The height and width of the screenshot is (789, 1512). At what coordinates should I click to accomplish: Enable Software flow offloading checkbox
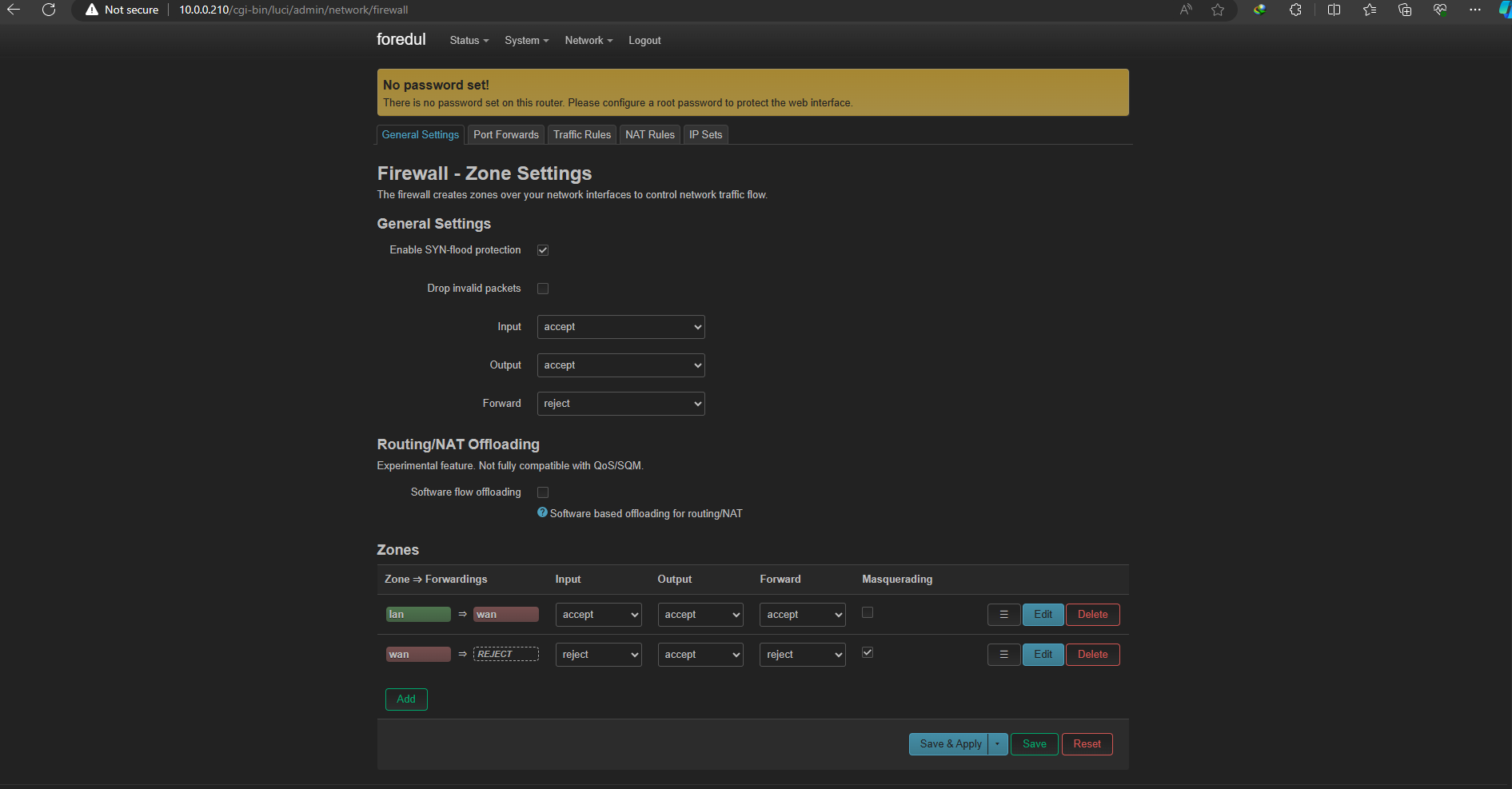pyautogui.click(x=543, y=492)
